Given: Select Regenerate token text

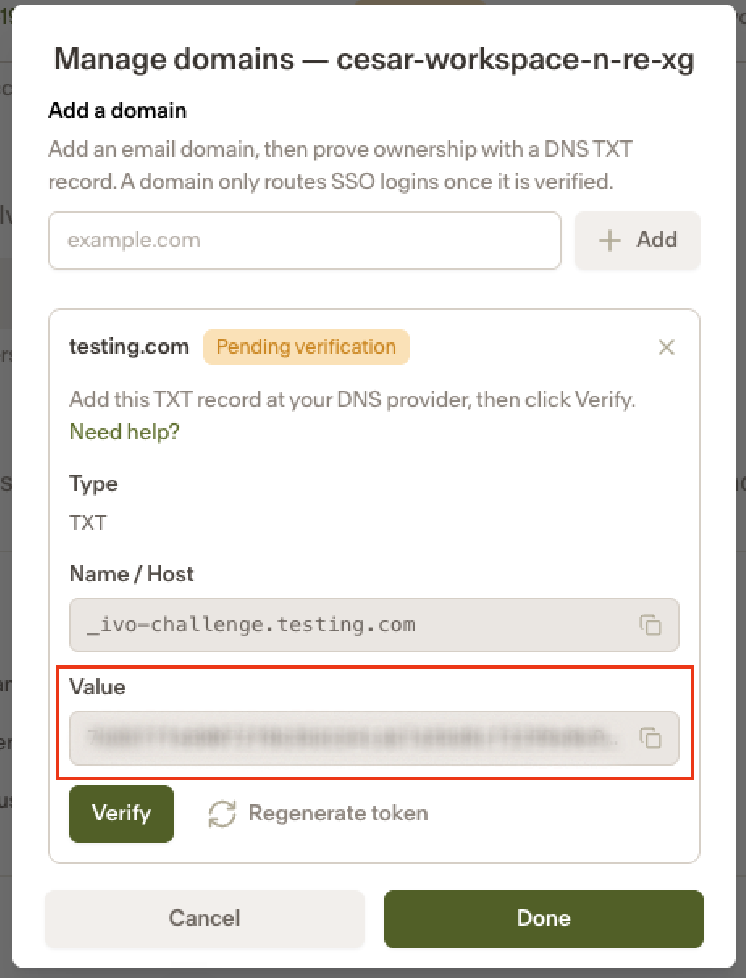Looking at the screenshot, I should (338, 813).
